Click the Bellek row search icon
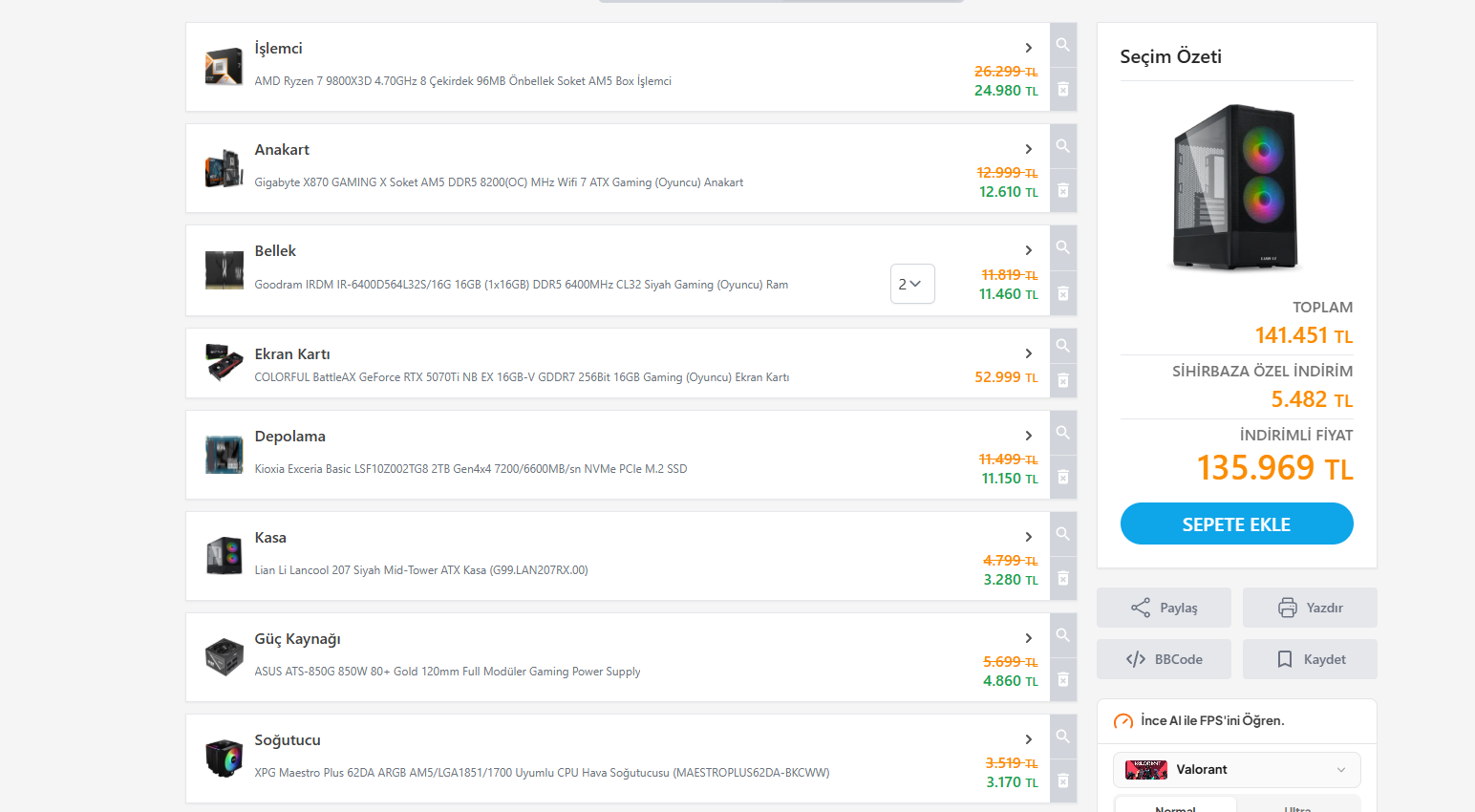Screen dimensions: 1475x812 pyautogui.click(x=1063, y=247)
